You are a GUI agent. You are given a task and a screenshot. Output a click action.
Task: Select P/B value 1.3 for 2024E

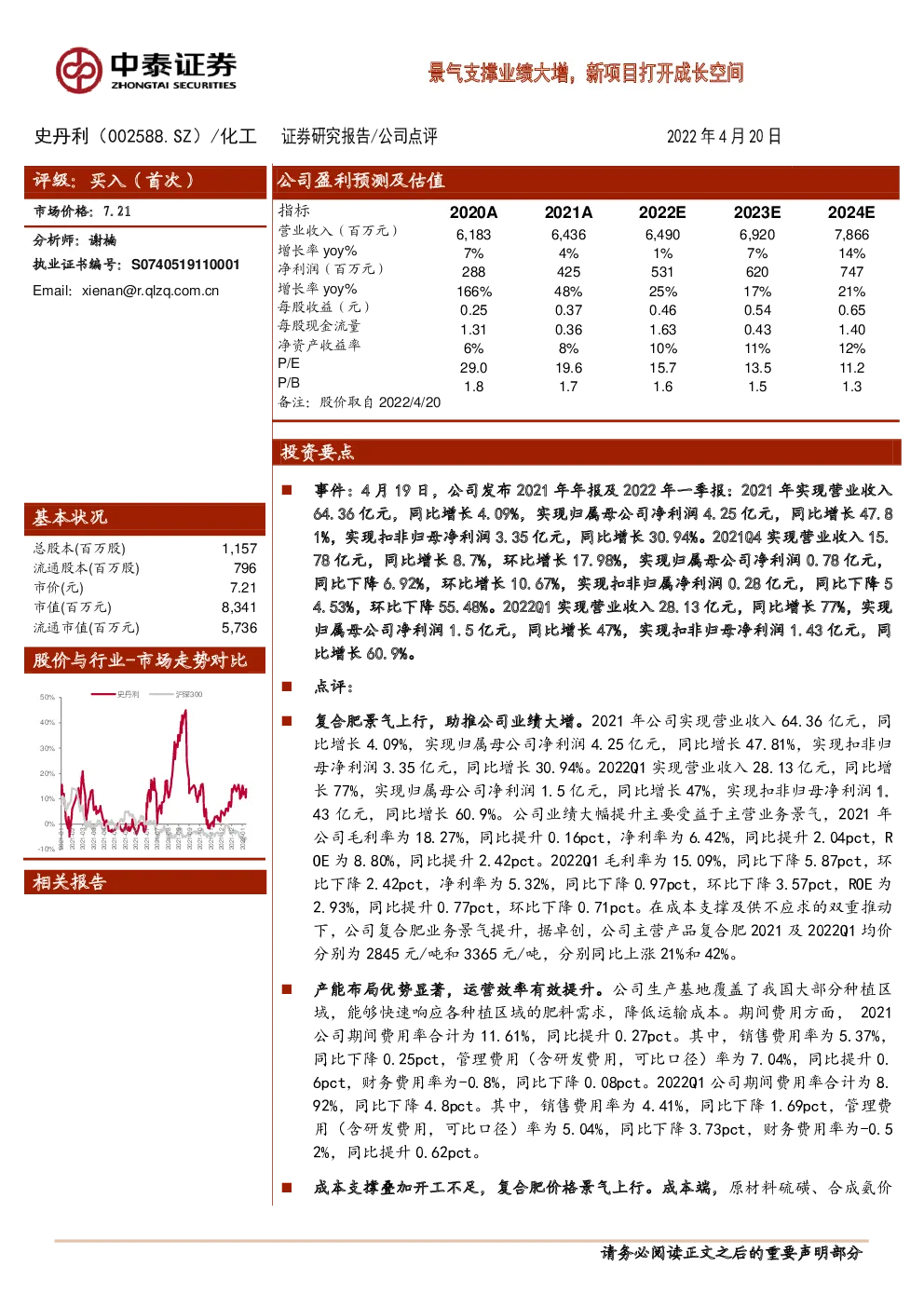pos(851,387)
